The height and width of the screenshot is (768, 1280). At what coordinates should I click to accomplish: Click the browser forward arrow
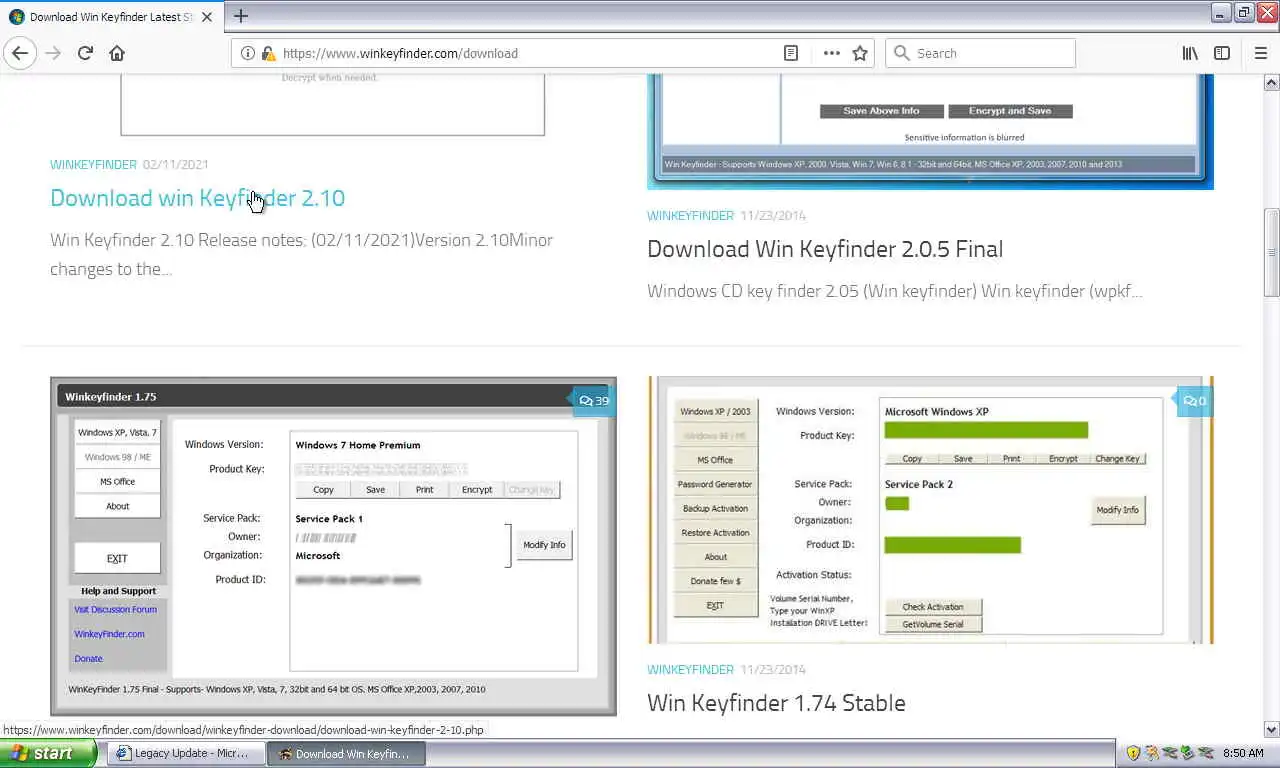click(53, 53)
